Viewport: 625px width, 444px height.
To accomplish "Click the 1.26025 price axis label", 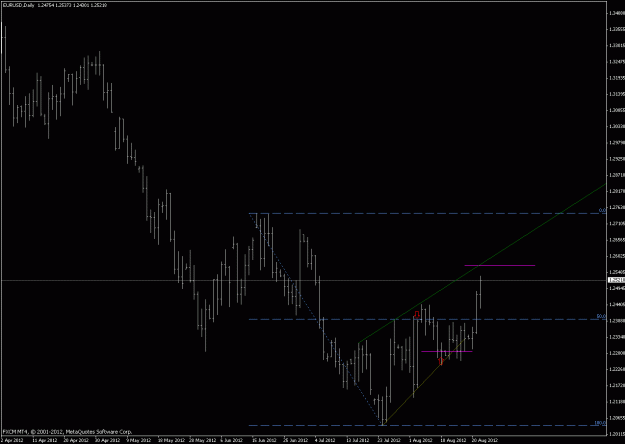I will click(x=617, y=256).
